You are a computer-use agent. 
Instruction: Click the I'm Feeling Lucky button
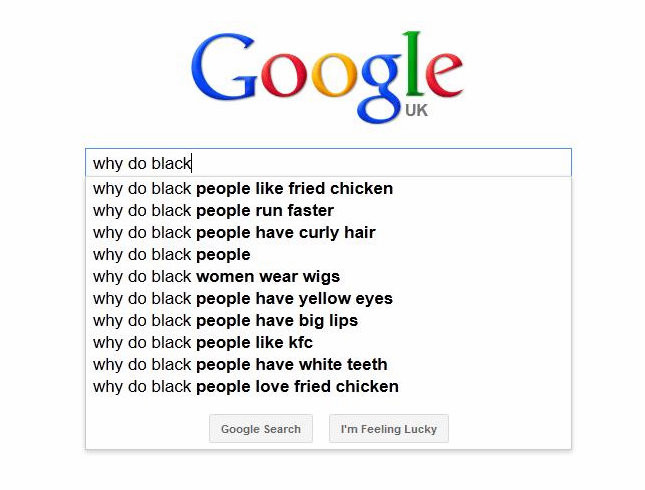point(389,429)
